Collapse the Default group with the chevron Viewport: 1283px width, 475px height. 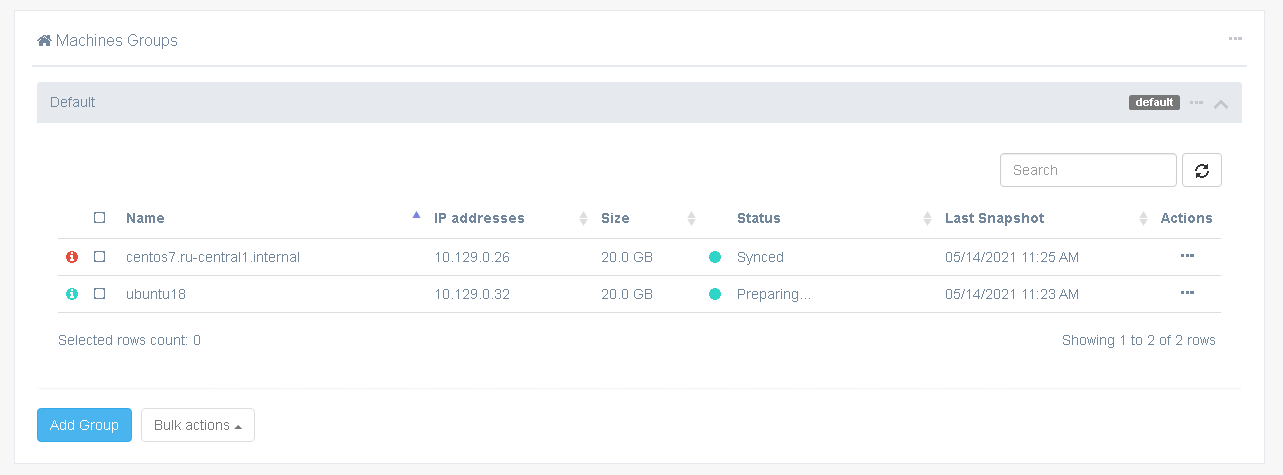pos(1221,103)
